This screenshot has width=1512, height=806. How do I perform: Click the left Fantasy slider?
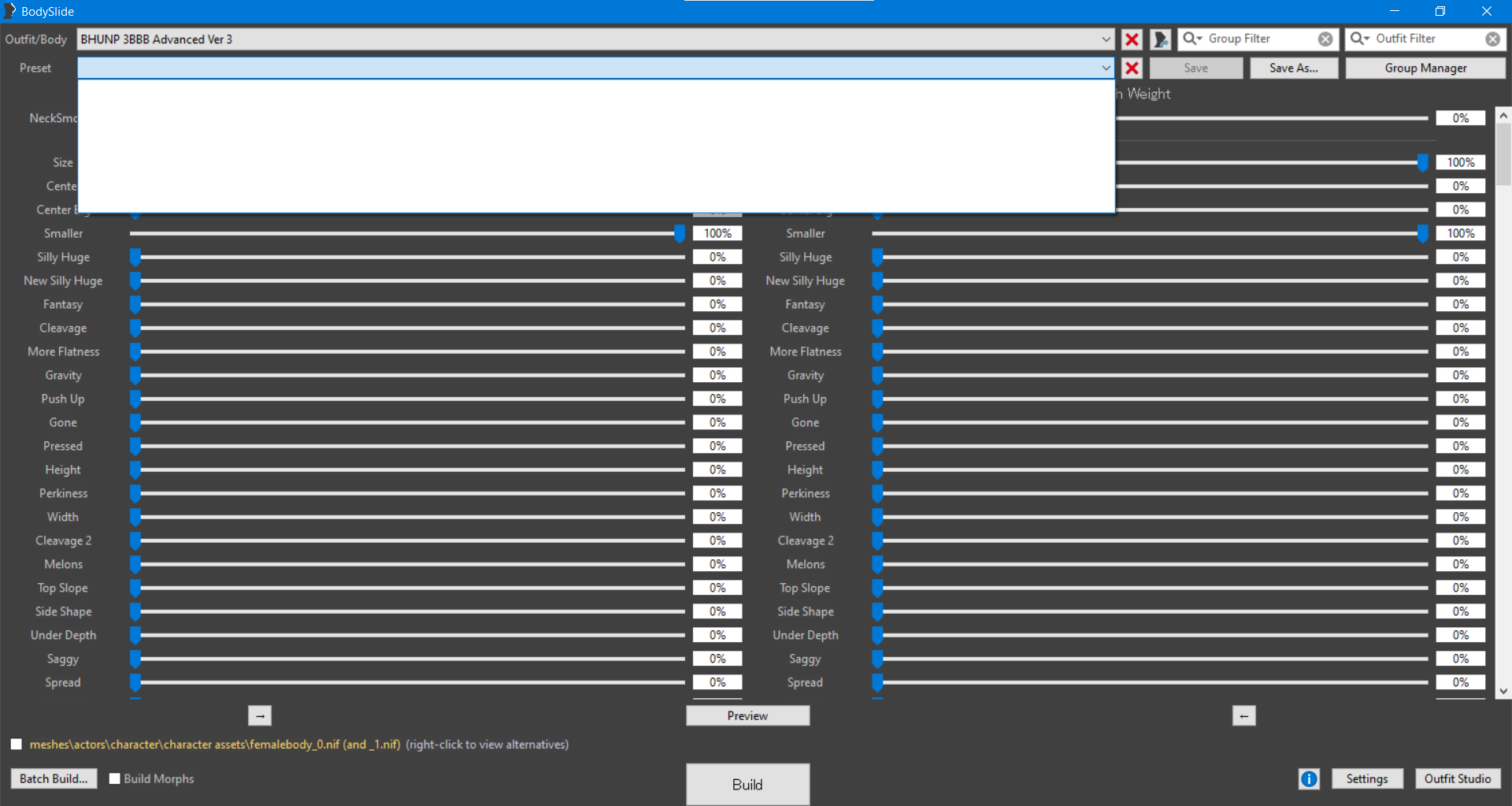tap(407, 304)
